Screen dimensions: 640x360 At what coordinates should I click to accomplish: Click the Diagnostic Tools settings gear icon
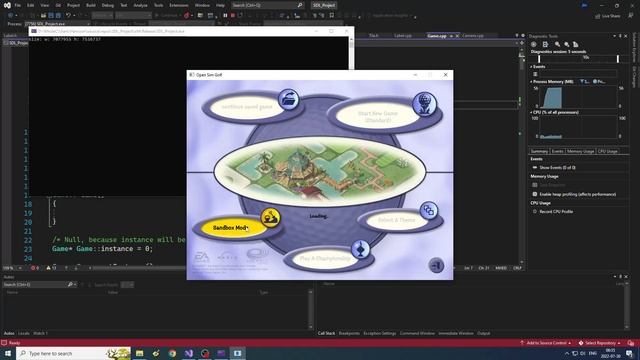point(533,44)
